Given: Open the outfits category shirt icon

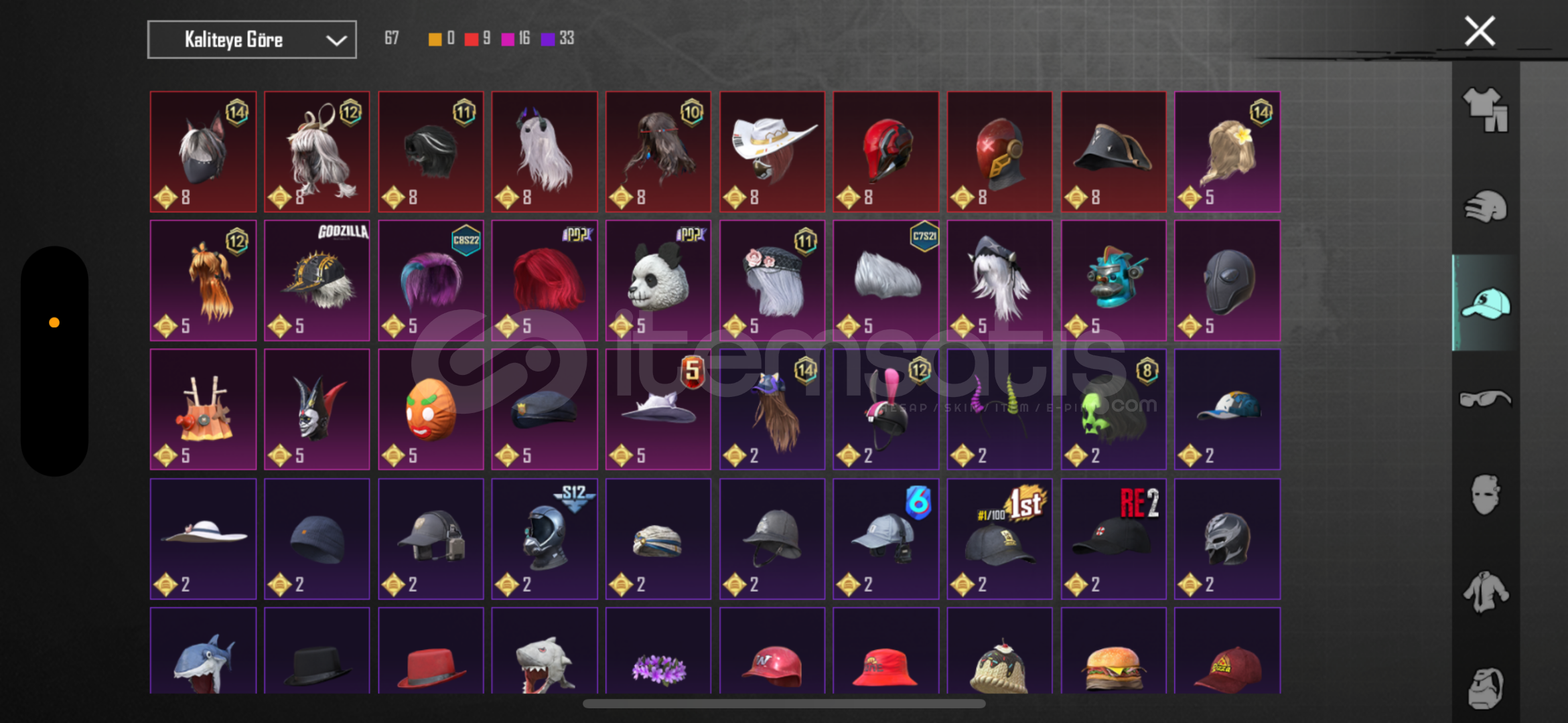Looking at the screenshot, I should 1485,110.
